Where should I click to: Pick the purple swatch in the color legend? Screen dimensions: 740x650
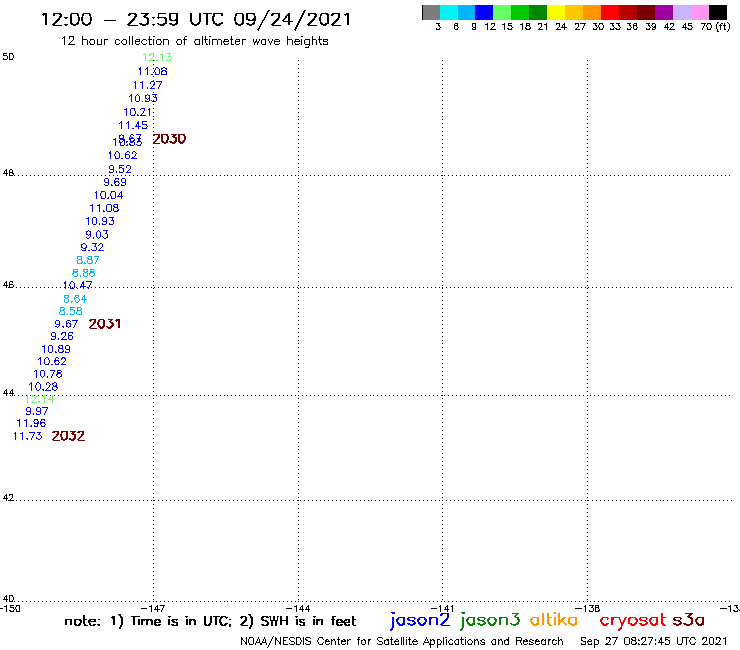pos(664,12)
